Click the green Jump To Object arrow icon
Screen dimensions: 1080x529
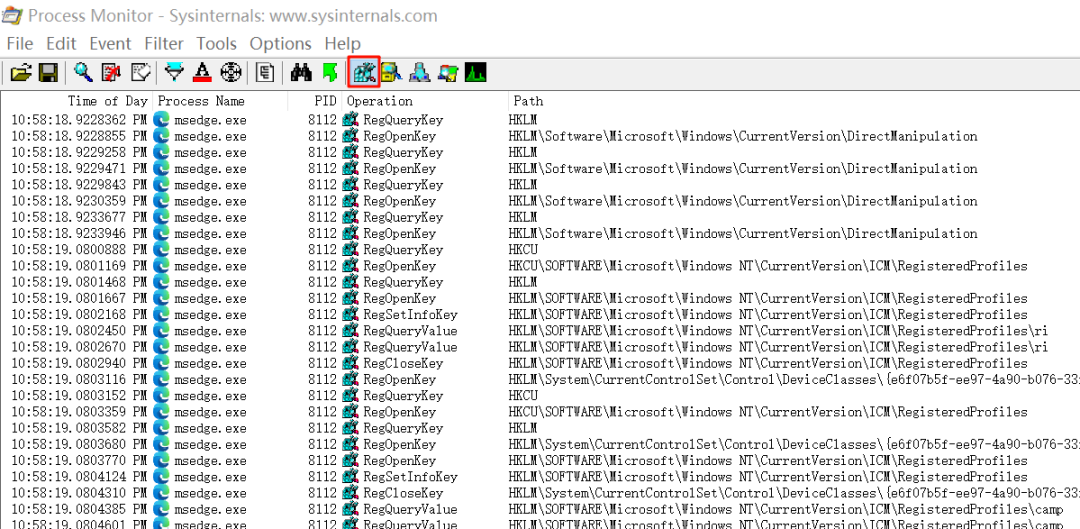(x=329, y=72)
